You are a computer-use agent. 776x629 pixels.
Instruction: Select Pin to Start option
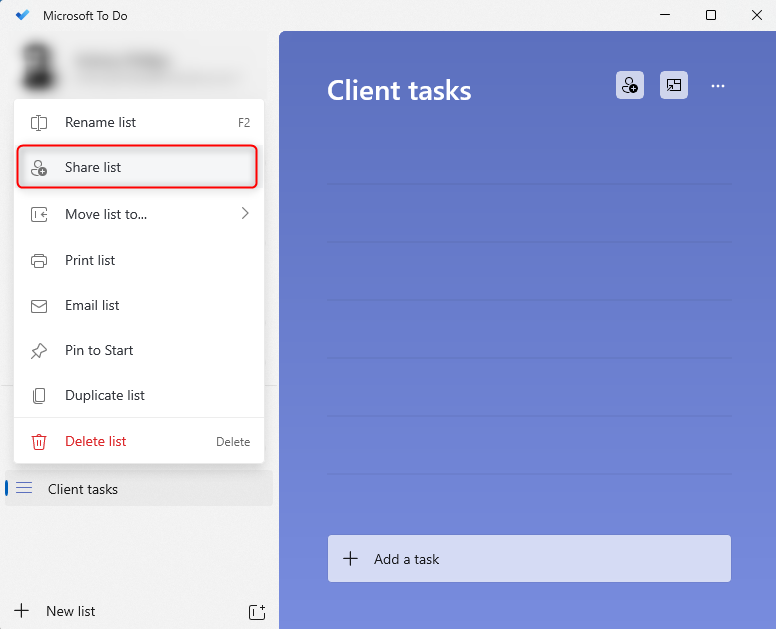pos(99,350)
